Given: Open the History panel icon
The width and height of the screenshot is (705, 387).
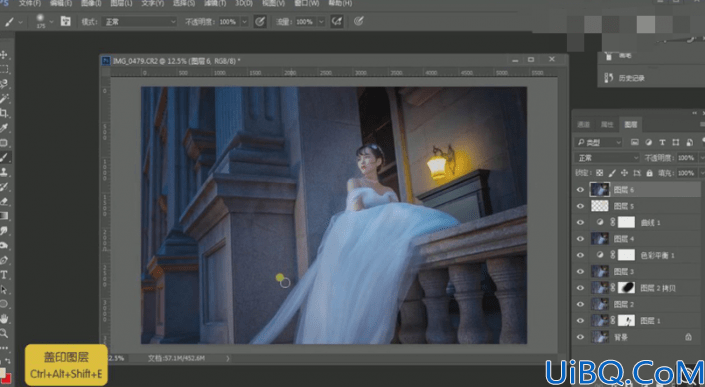Looking at the screenshot, I should coord(609,78).
